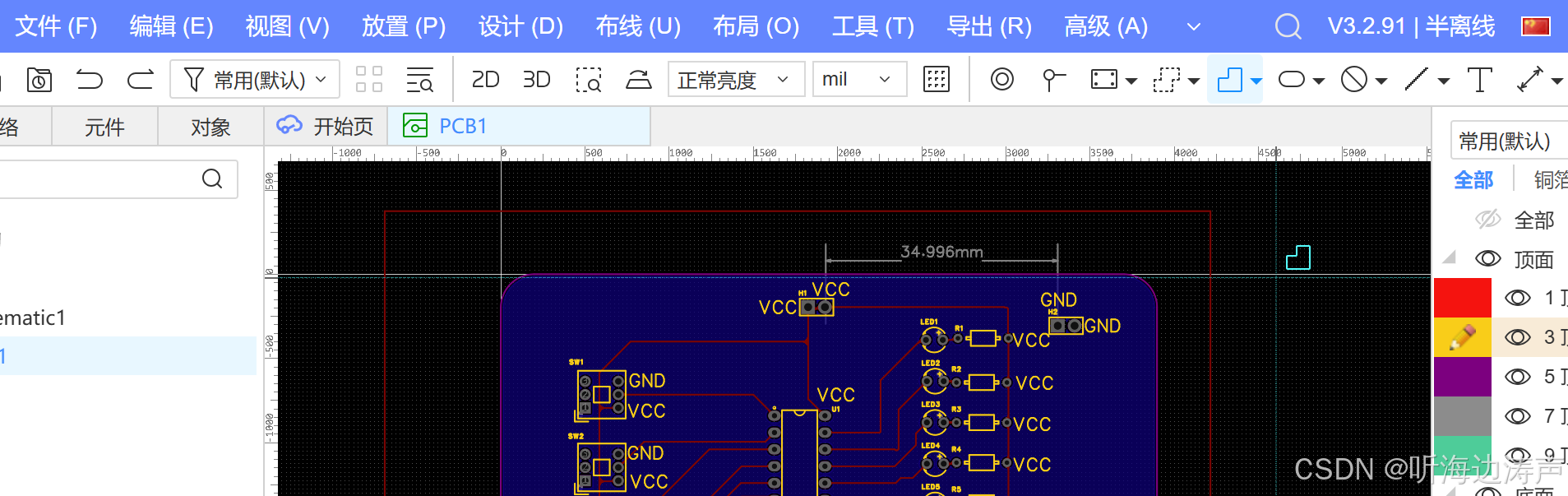
Task: Open the 高级 (A) menu
Action: pos(1106,26)
